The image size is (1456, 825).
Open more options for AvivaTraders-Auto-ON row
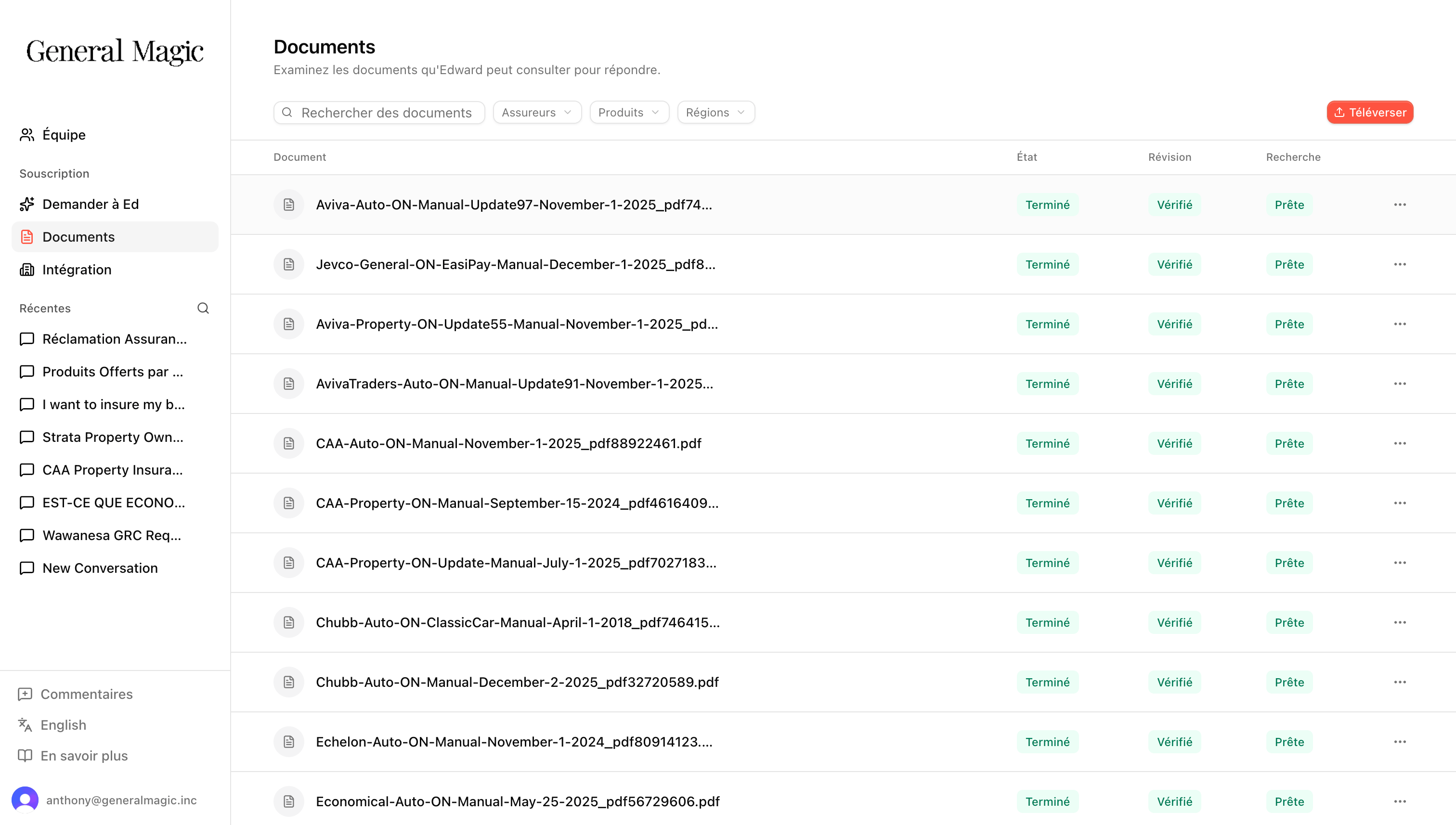(1400, 384)
